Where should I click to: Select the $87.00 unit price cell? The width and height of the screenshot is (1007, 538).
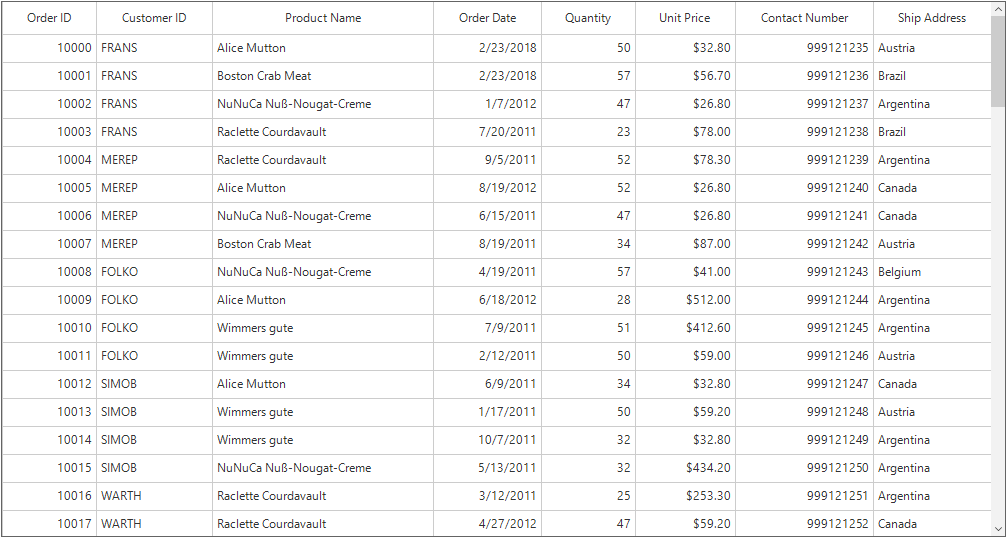point(685,244)
